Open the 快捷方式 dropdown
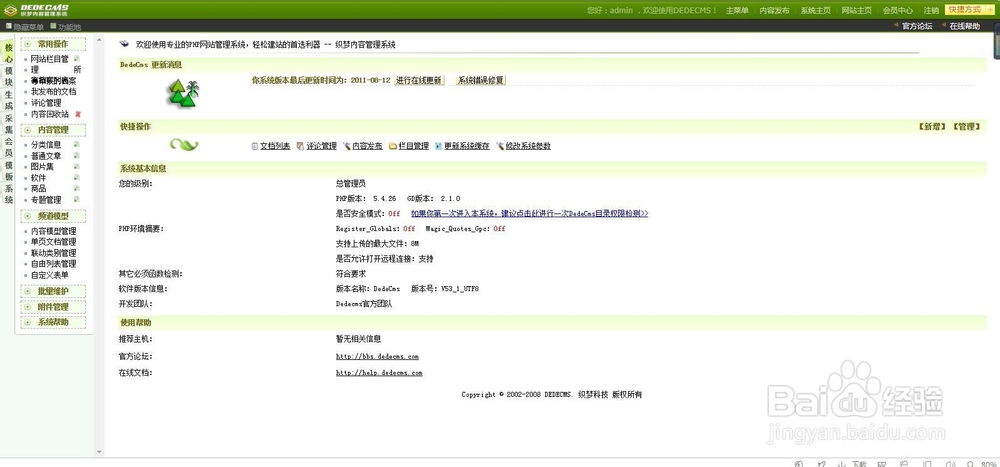The width and height of the screenshot is (1000, 467). point(970,10)
